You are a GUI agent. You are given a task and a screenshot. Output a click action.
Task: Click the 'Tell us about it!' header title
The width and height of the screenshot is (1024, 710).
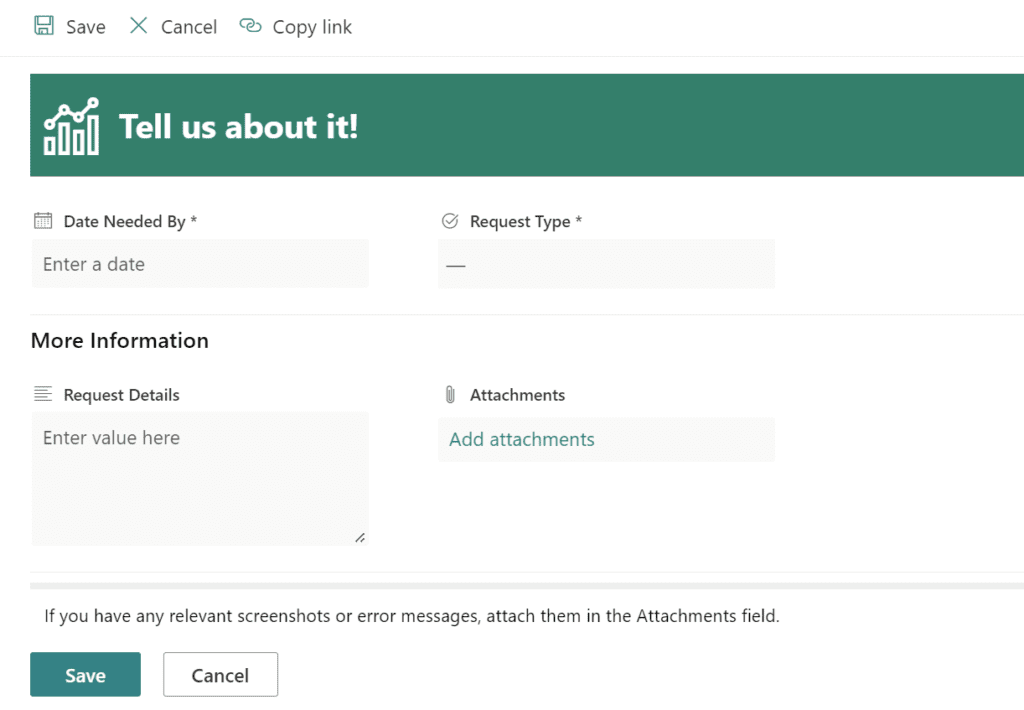(x=238, y=127)
